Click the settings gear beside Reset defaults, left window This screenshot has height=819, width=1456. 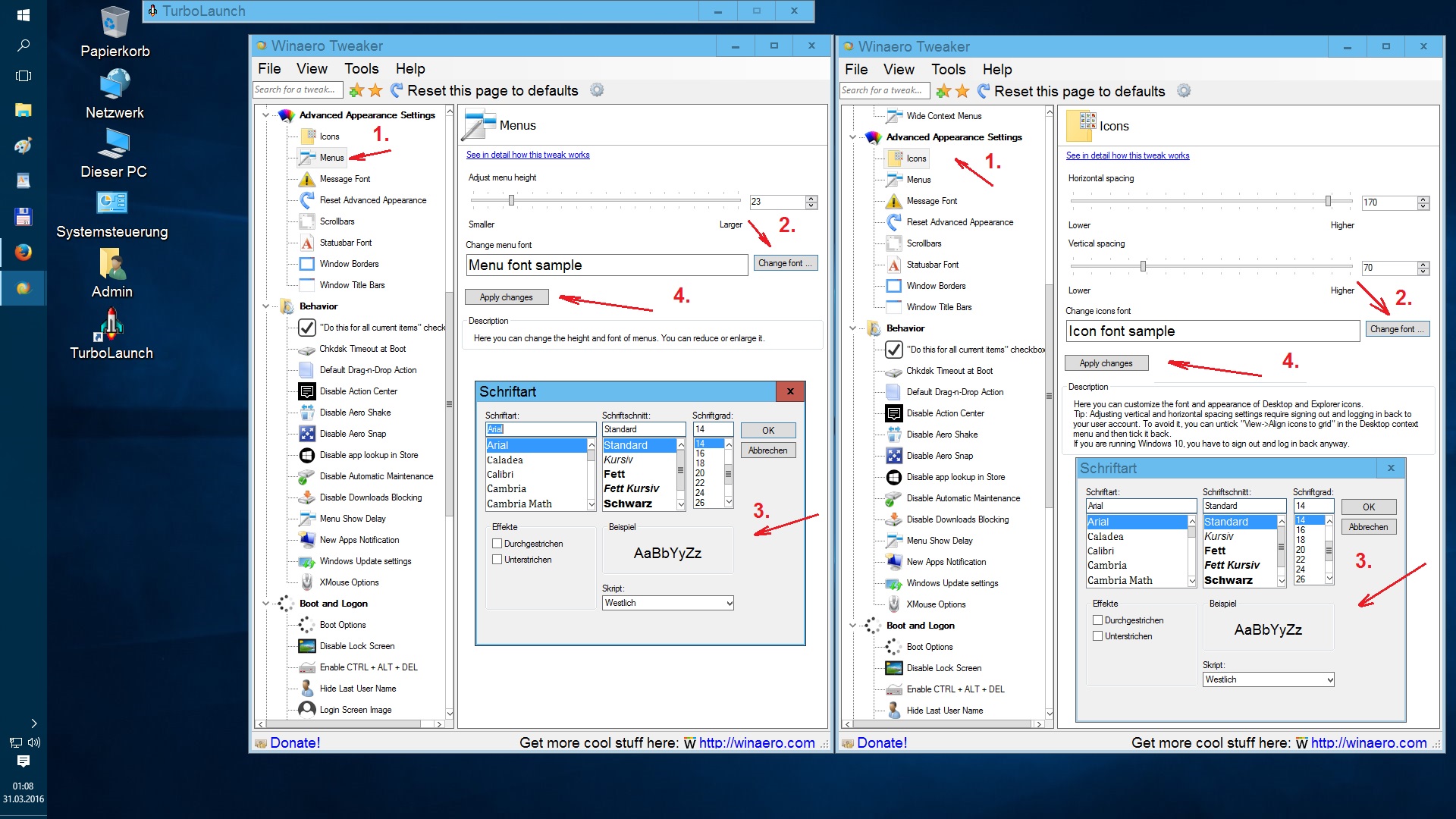(x=597, y=90)
